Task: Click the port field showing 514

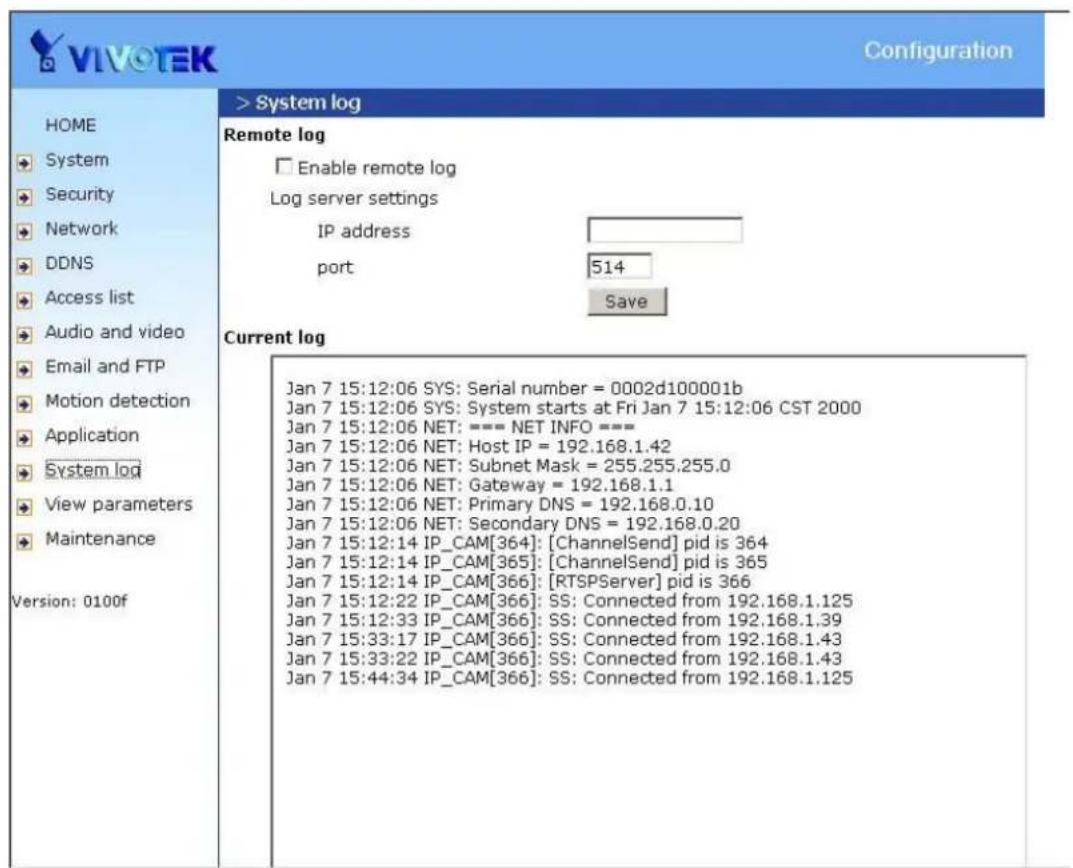Action: (x=619, y=266)
